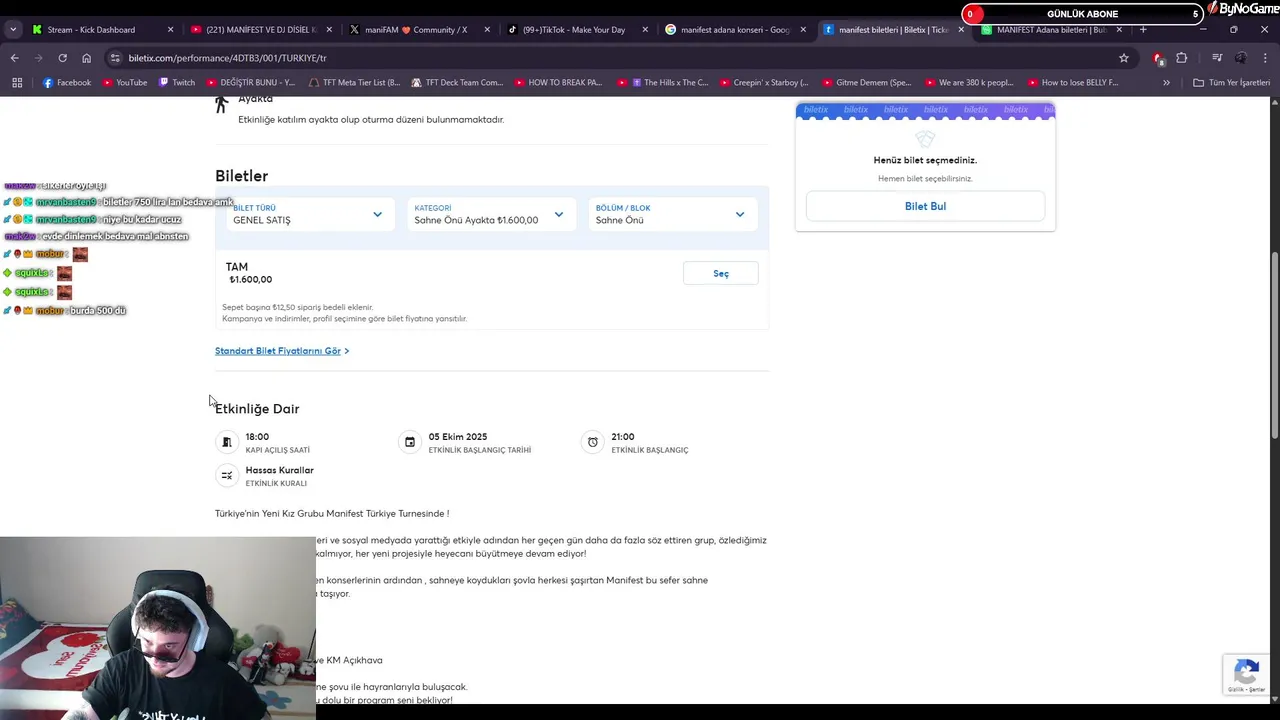This screenshot has height=720, width=1280.
Task: Click the Bilet Bul button
Action: 925,206
